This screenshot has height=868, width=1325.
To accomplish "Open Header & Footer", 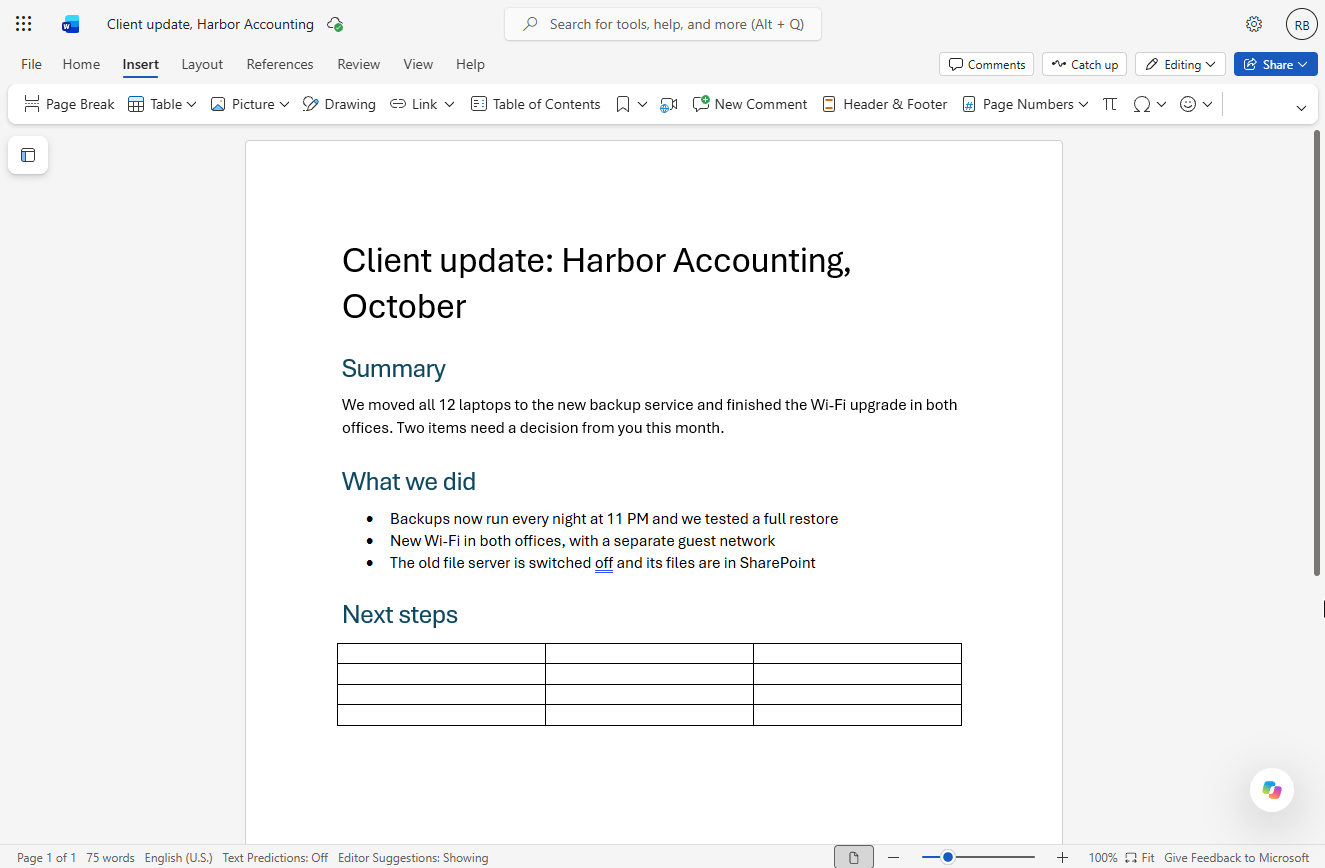I will 884,104.
